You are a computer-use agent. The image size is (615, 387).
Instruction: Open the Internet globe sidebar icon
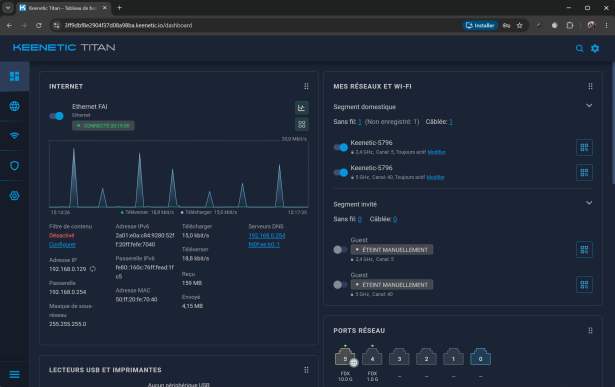tap(15, 106)
